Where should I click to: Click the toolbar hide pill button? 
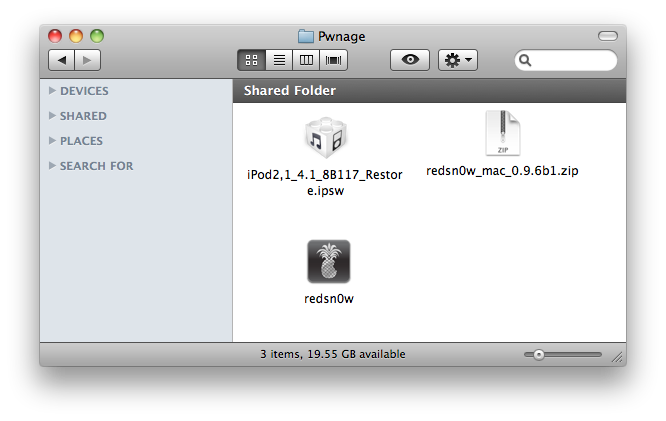tap(607, 36)
